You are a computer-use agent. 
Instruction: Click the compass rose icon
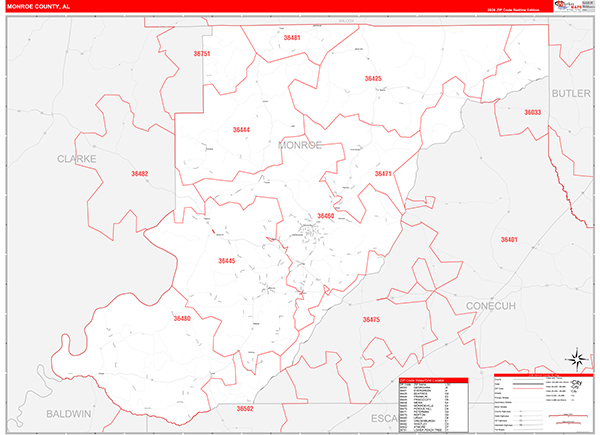(576, 359)
